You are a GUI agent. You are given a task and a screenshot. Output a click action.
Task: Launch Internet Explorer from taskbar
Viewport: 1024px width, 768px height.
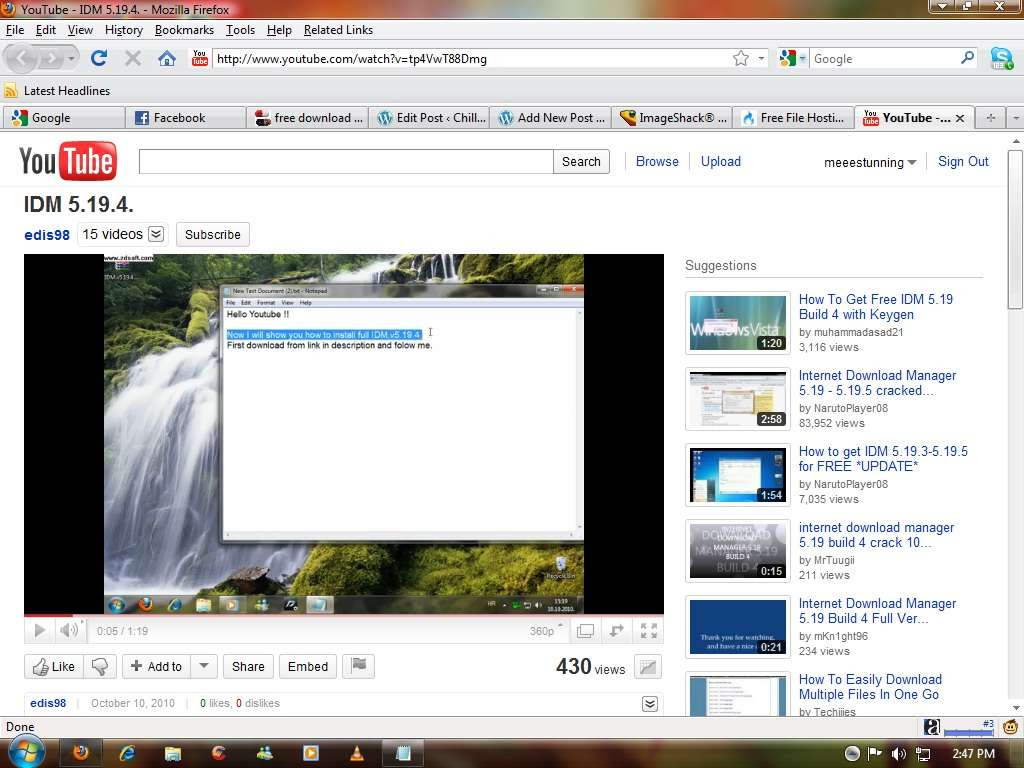click(127, 753)
